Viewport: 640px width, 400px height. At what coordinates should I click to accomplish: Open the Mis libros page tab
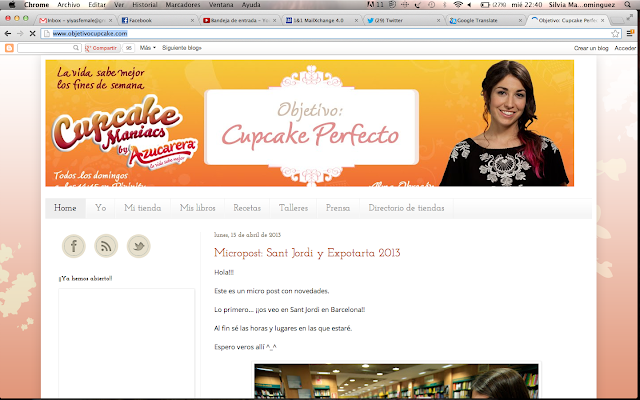point(198,208)
